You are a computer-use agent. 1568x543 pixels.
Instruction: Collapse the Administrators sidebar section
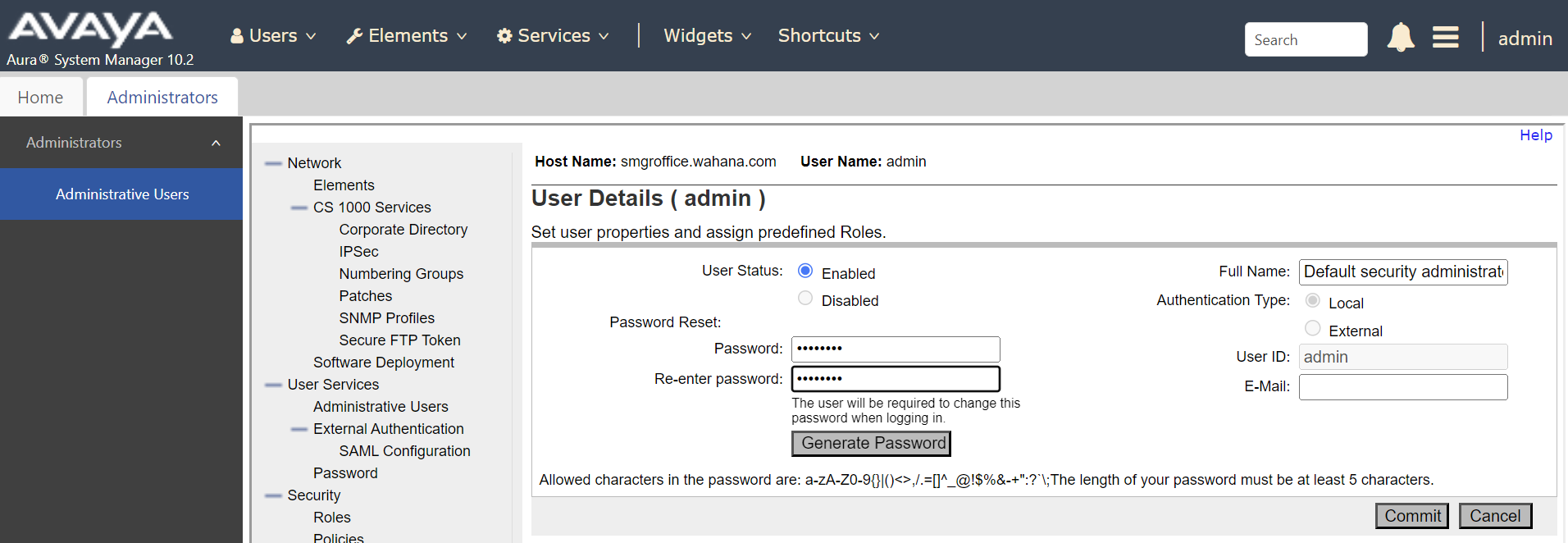point(216,142)
